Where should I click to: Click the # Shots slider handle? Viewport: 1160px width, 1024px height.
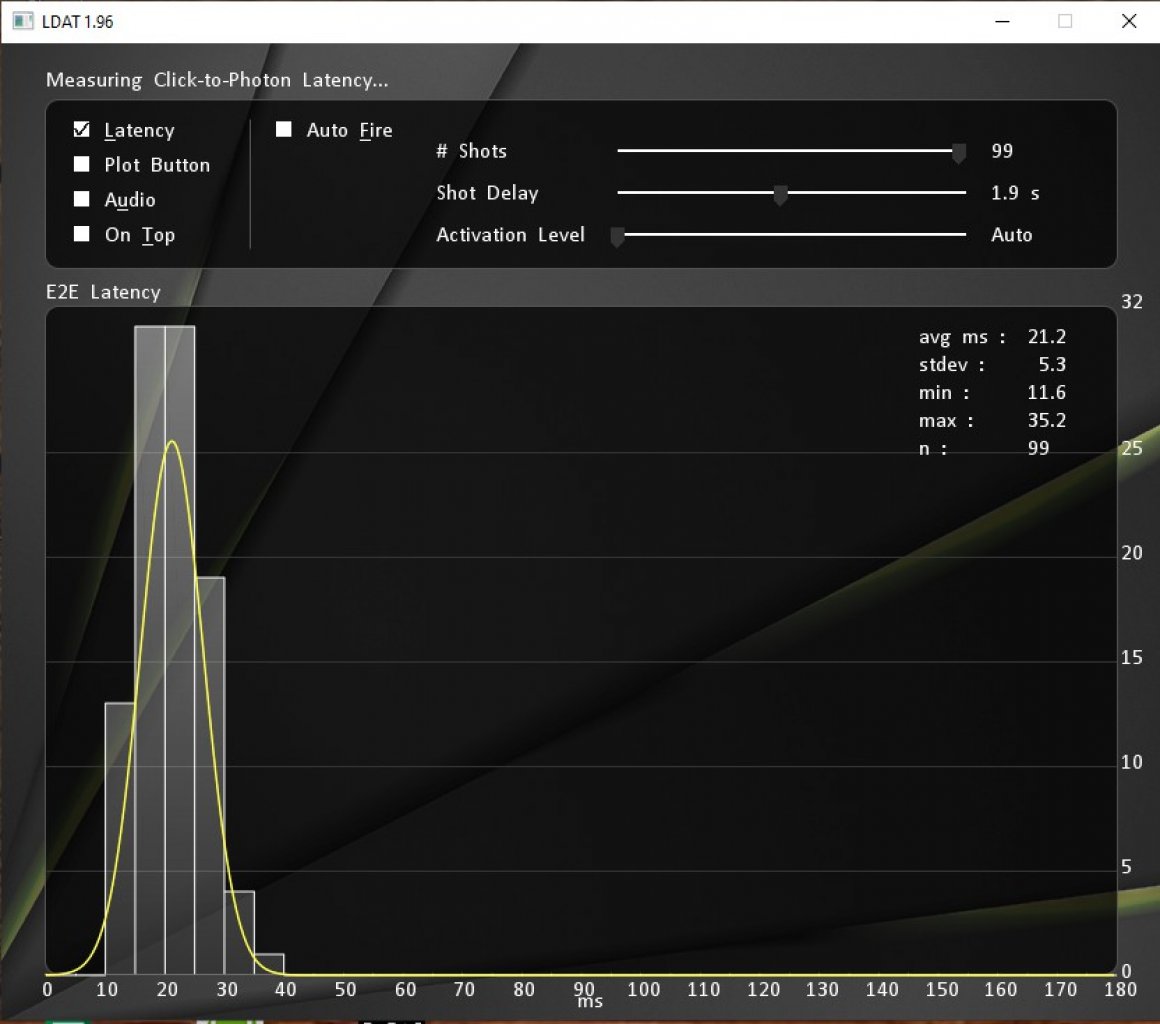[958, 153]
